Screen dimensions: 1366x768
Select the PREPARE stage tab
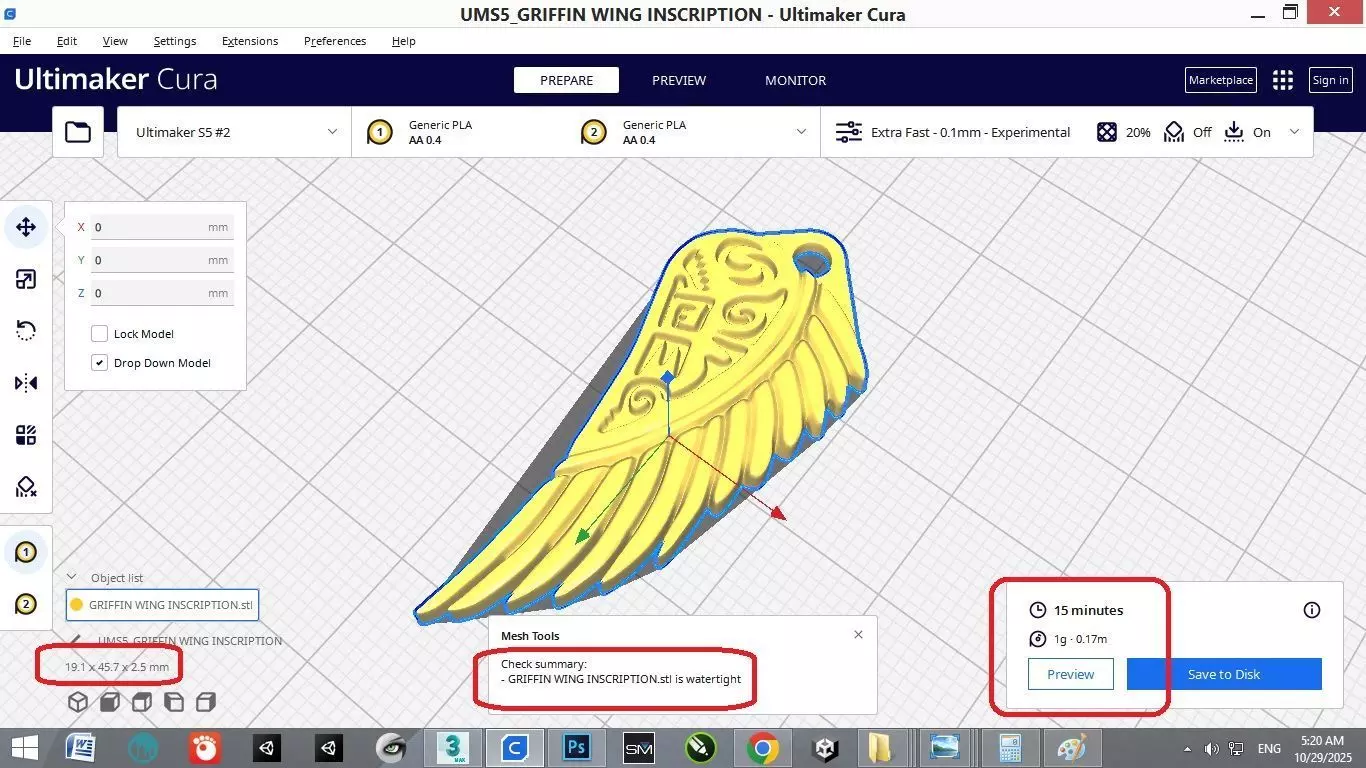(566, 80)
